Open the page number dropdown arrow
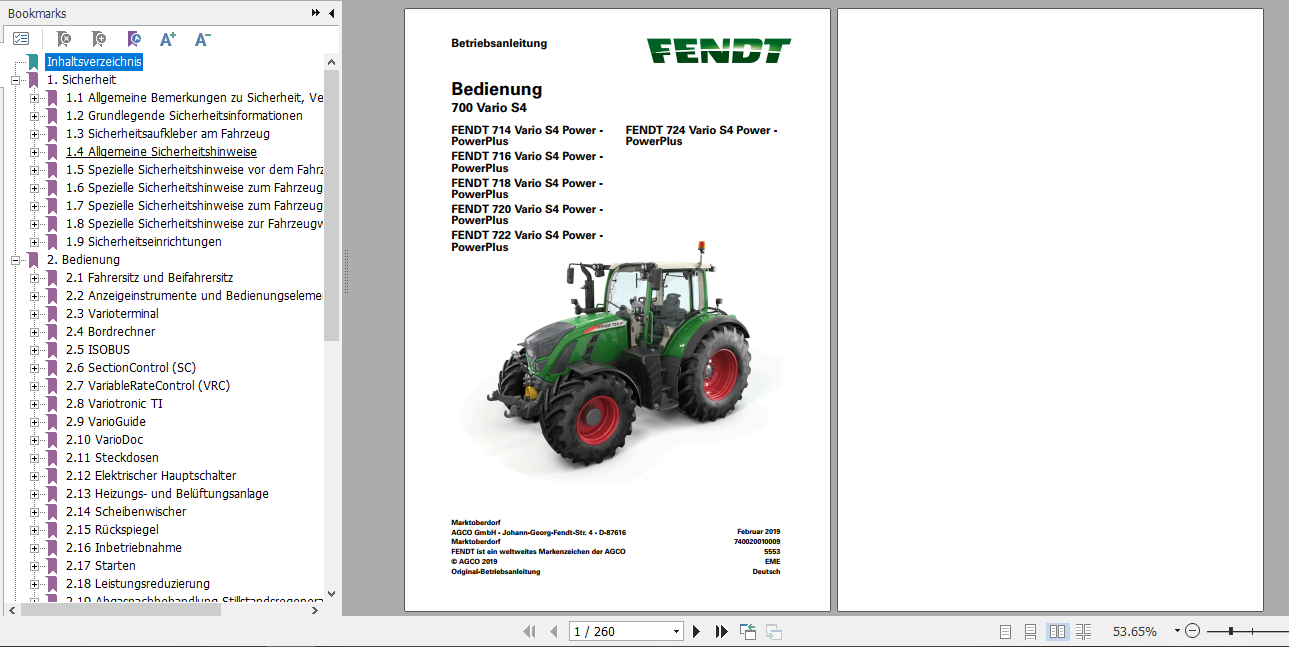 pyautogui.click(x=676, y=631)
